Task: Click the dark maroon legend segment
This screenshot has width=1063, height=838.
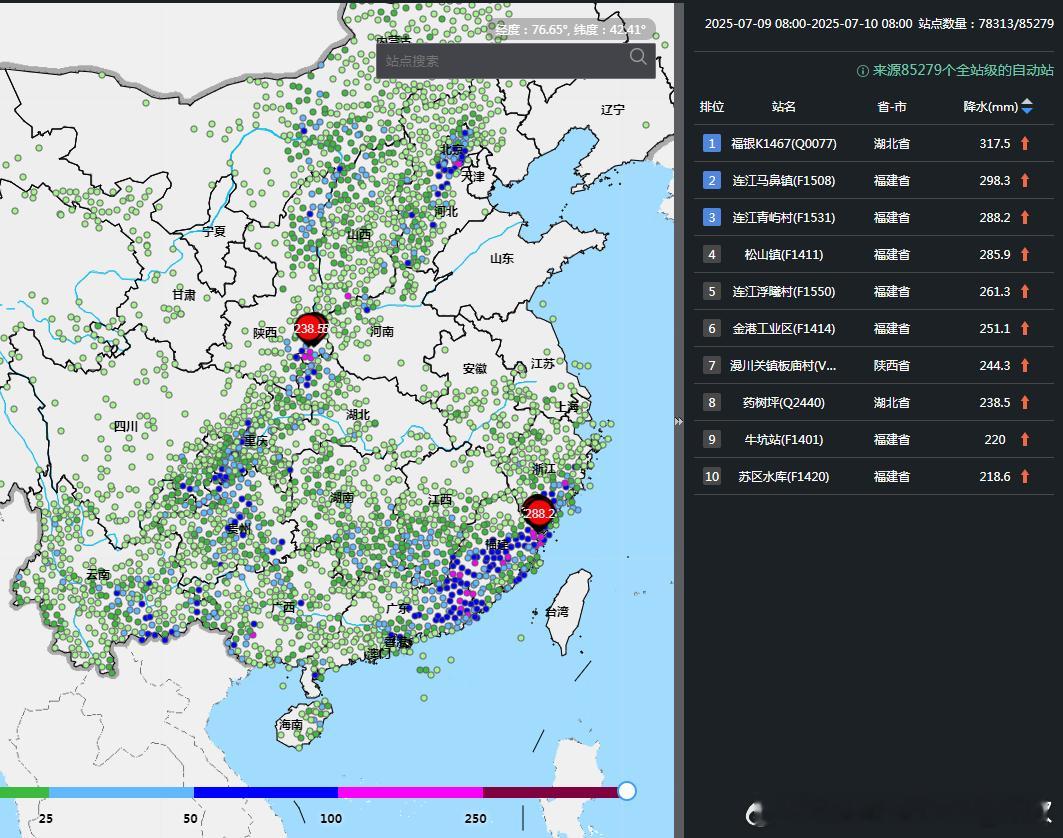Action: coord(550,792)
